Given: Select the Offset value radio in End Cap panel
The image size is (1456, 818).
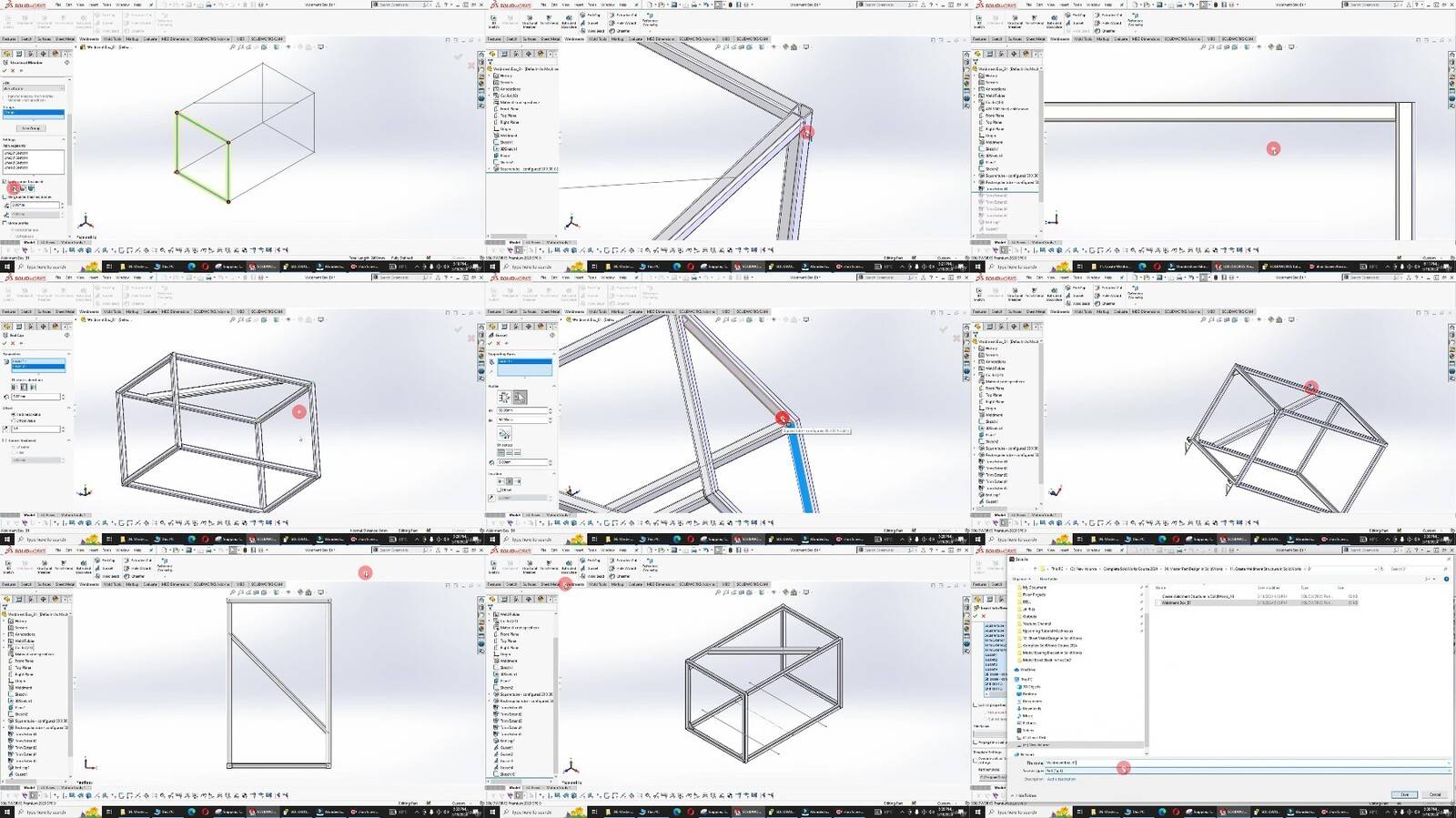Looking at the screenshot, I should pos(14,420).
